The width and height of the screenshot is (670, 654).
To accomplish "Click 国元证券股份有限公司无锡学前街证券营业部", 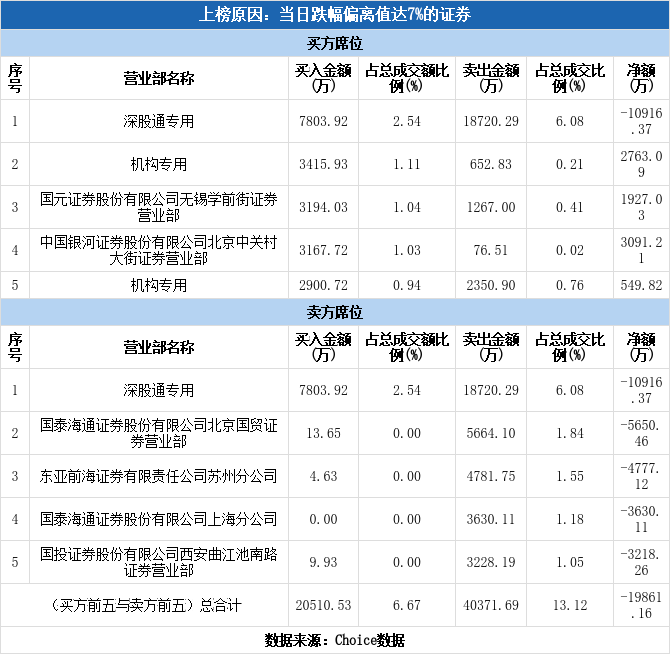I will [159, 207].
